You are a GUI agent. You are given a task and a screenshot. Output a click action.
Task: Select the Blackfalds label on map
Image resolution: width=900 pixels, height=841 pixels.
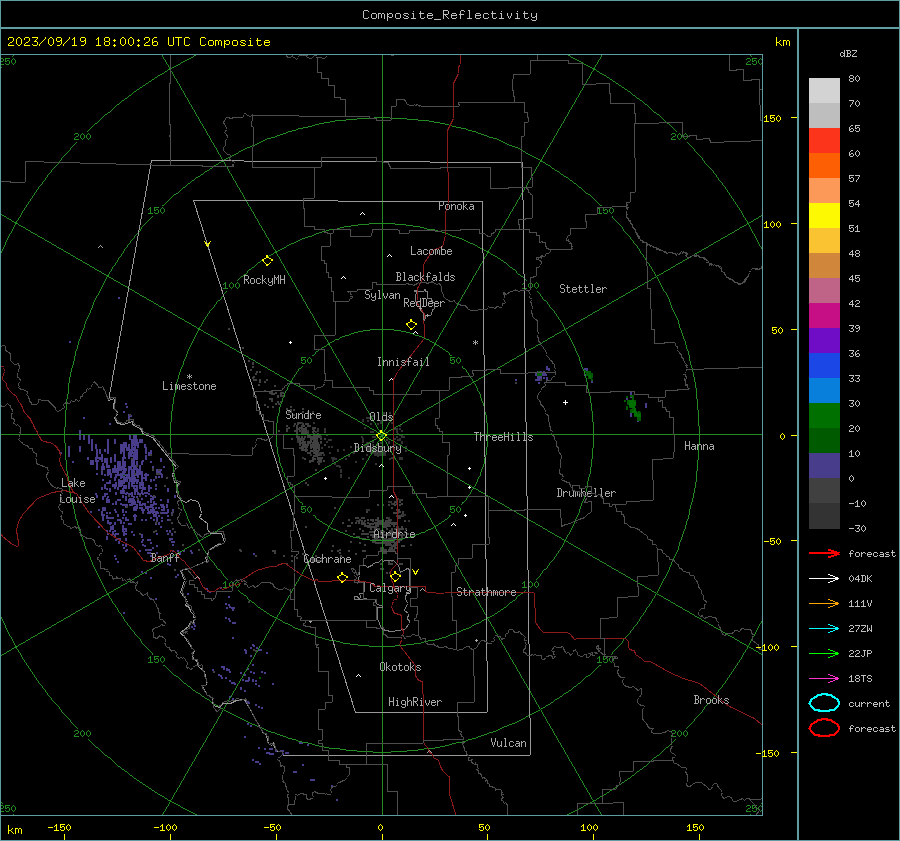coord(425,277)
